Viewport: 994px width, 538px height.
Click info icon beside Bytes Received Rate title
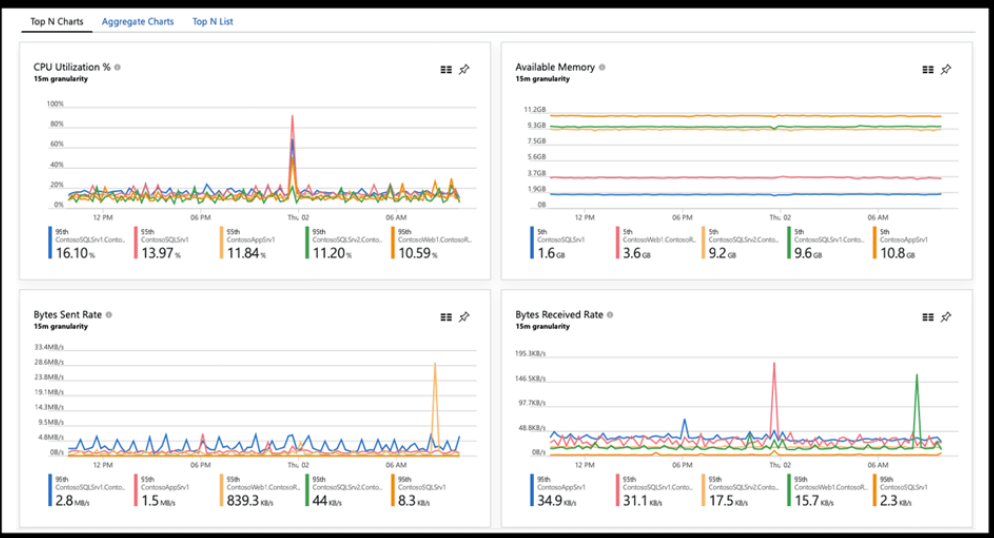tap(610, 314)
